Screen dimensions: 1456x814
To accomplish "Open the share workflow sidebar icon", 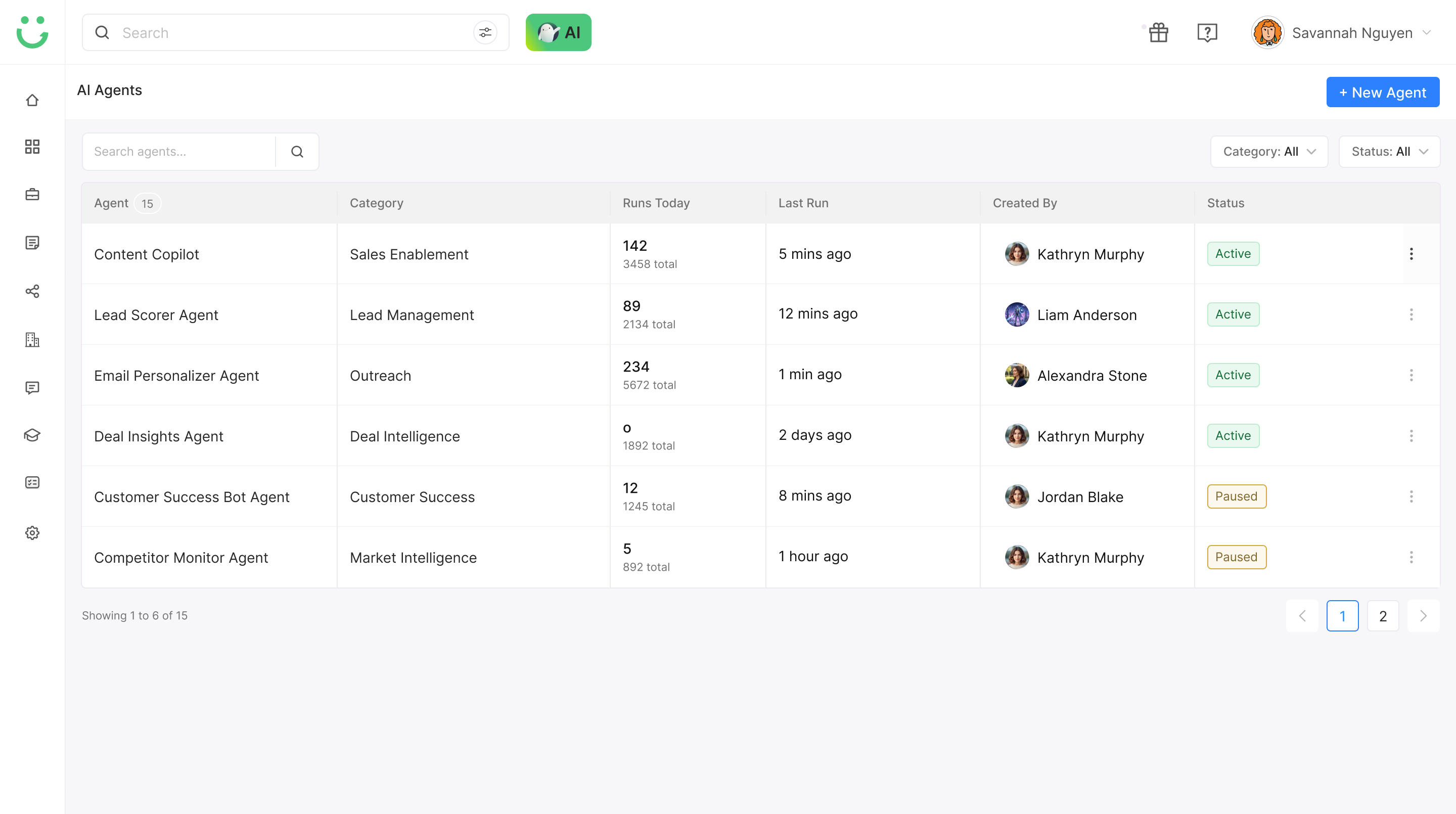I will [x=32, y=291].
